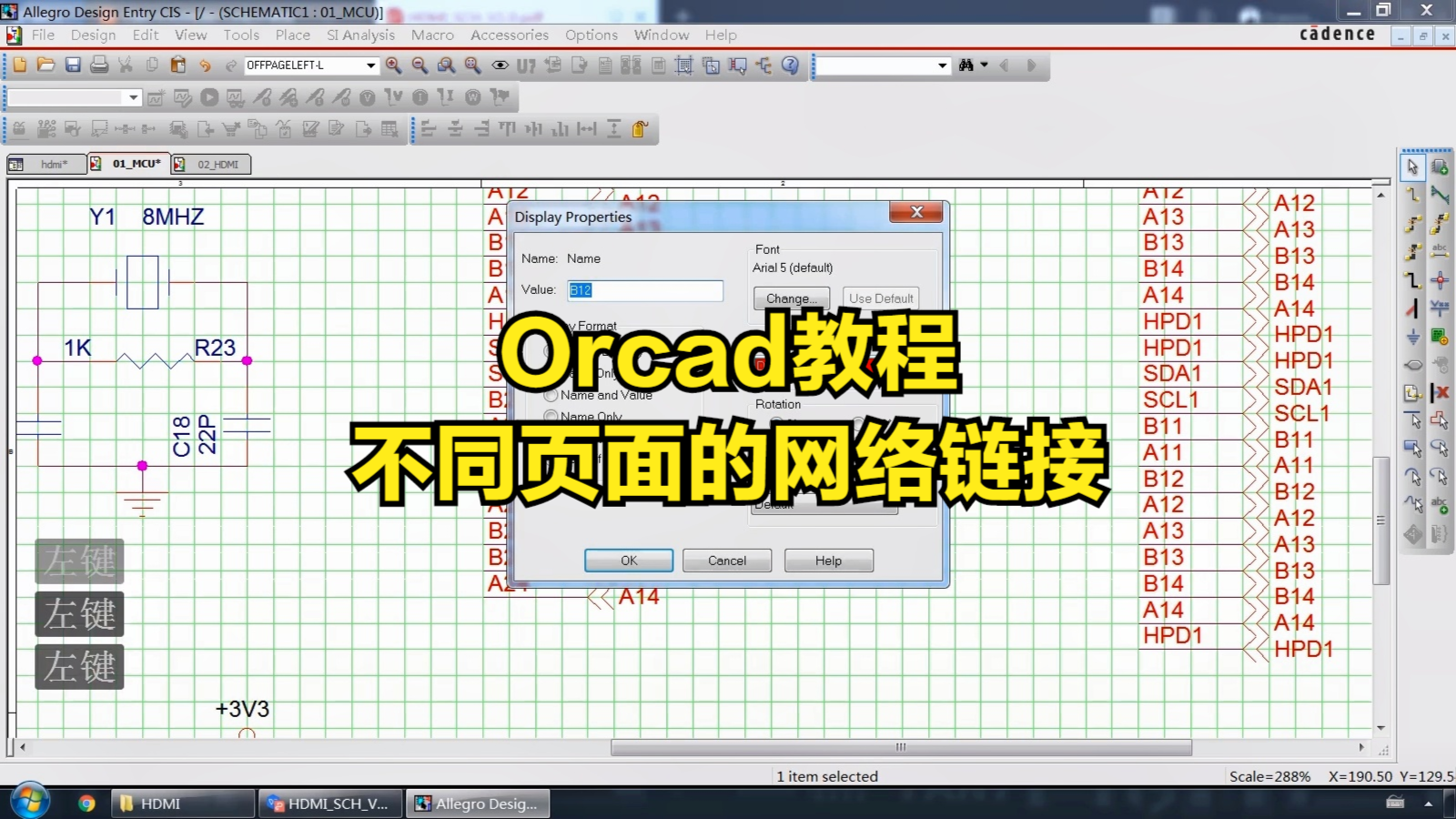Expand the empty simulation profile dropdown
The width and height of the screenshot is (1456, 819).
tap(134, 97)
